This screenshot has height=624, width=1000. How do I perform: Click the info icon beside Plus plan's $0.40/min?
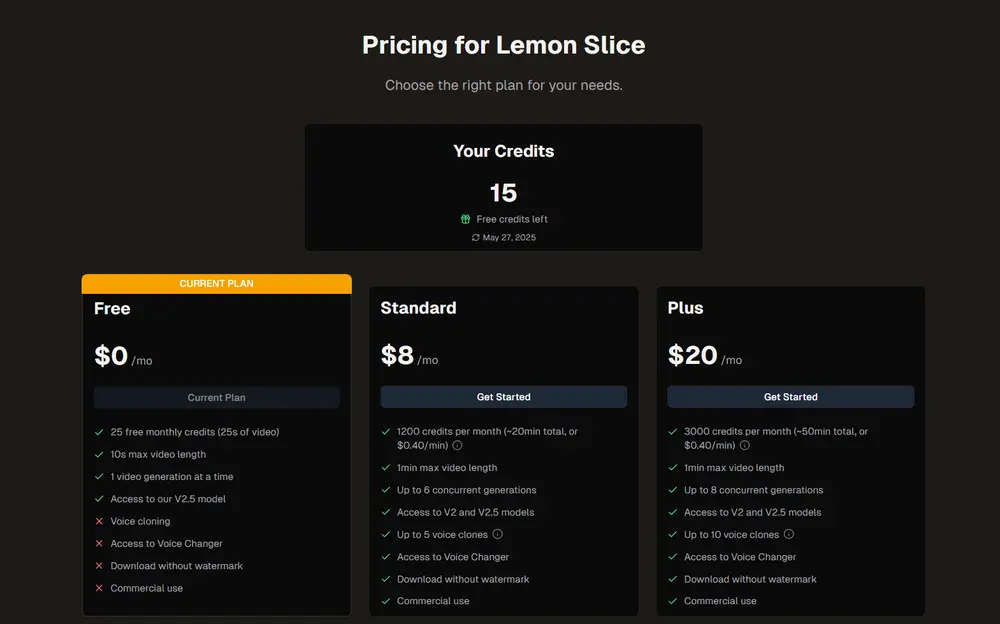click(x=745, y=446)
